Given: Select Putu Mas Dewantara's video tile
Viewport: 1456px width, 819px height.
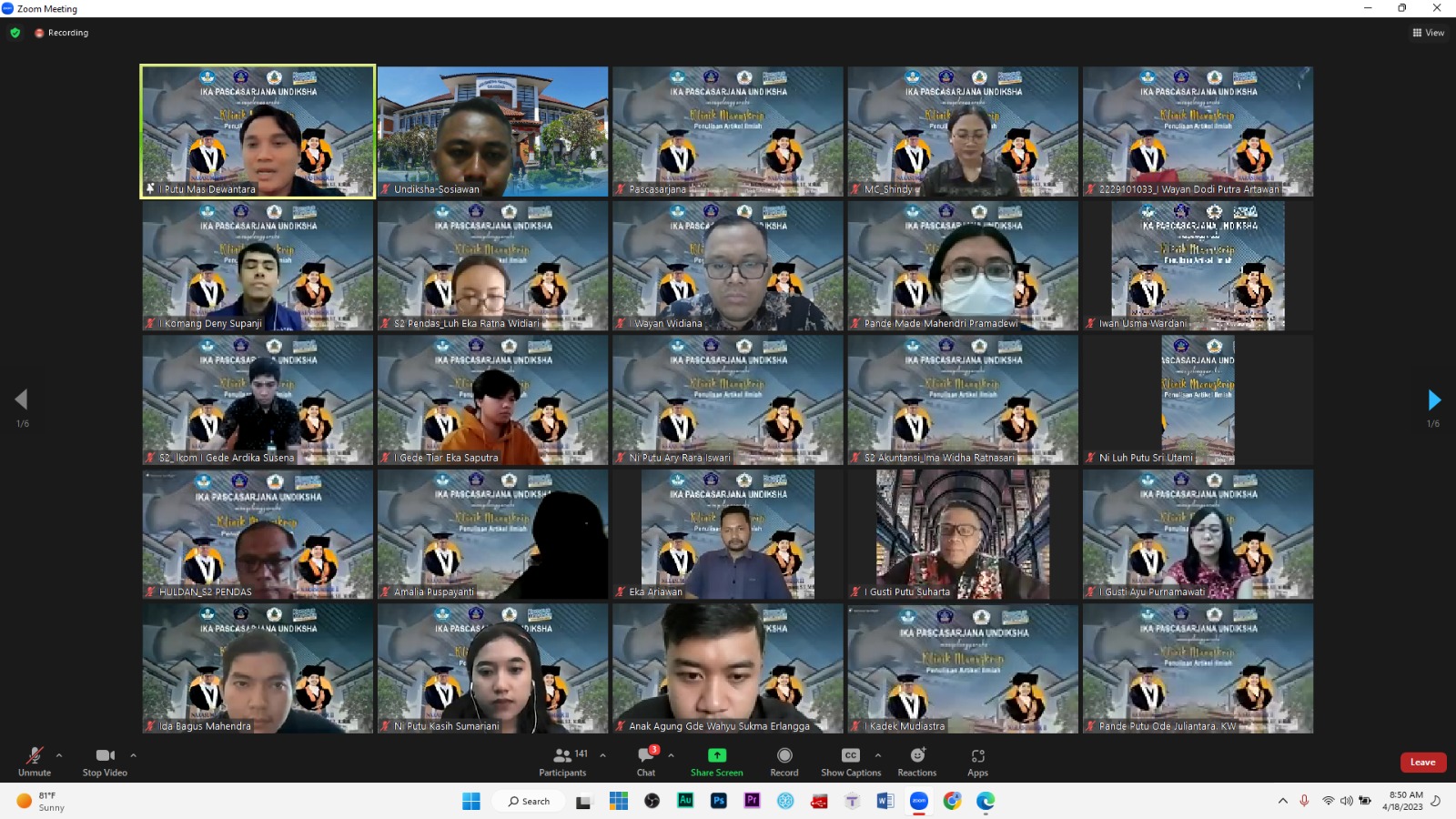Looking at the screenshot, I should coord(258,131).
